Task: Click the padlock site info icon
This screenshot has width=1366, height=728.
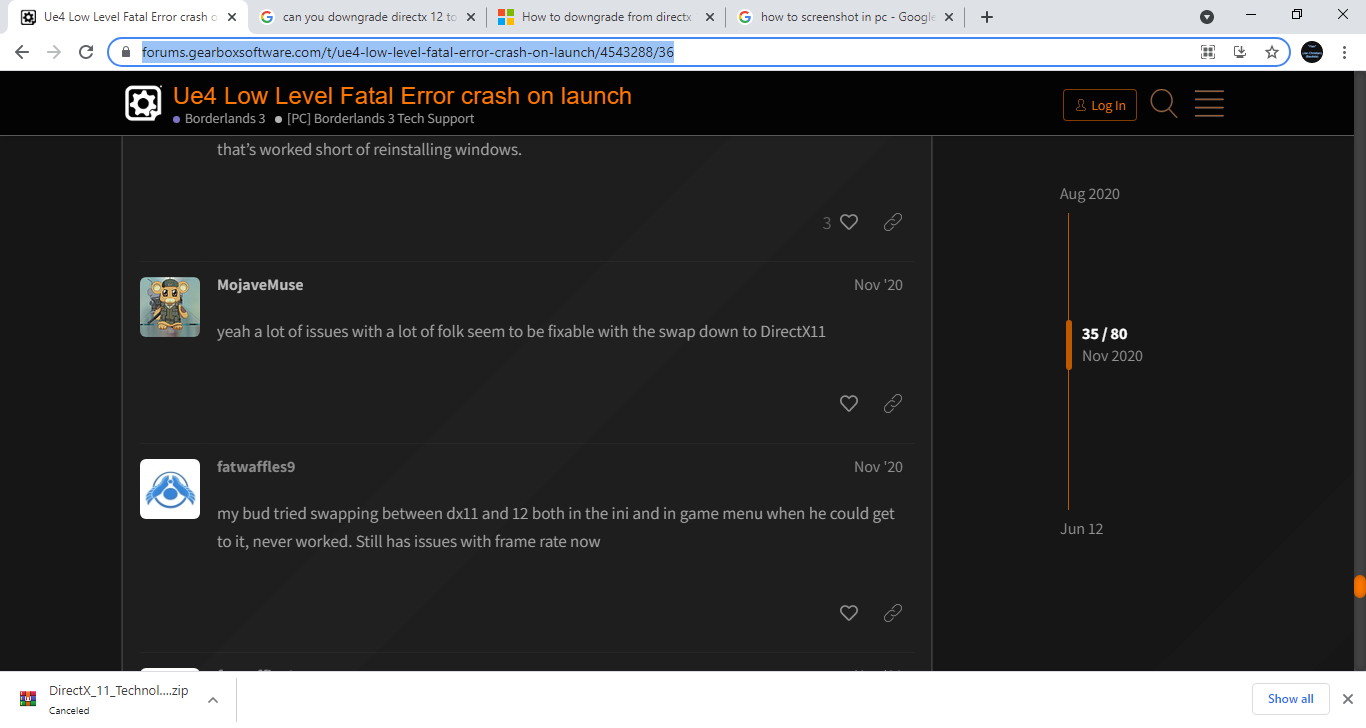Action: point(126,52)
